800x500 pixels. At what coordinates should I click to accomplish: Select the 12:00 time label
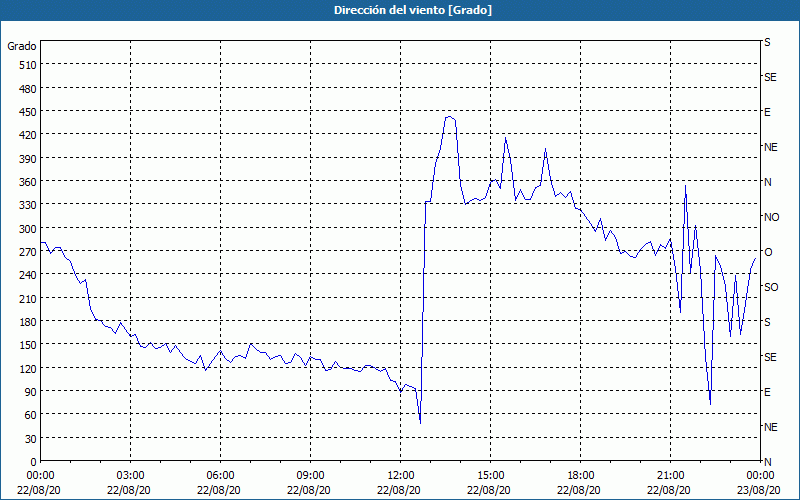[x=401, y=476]
